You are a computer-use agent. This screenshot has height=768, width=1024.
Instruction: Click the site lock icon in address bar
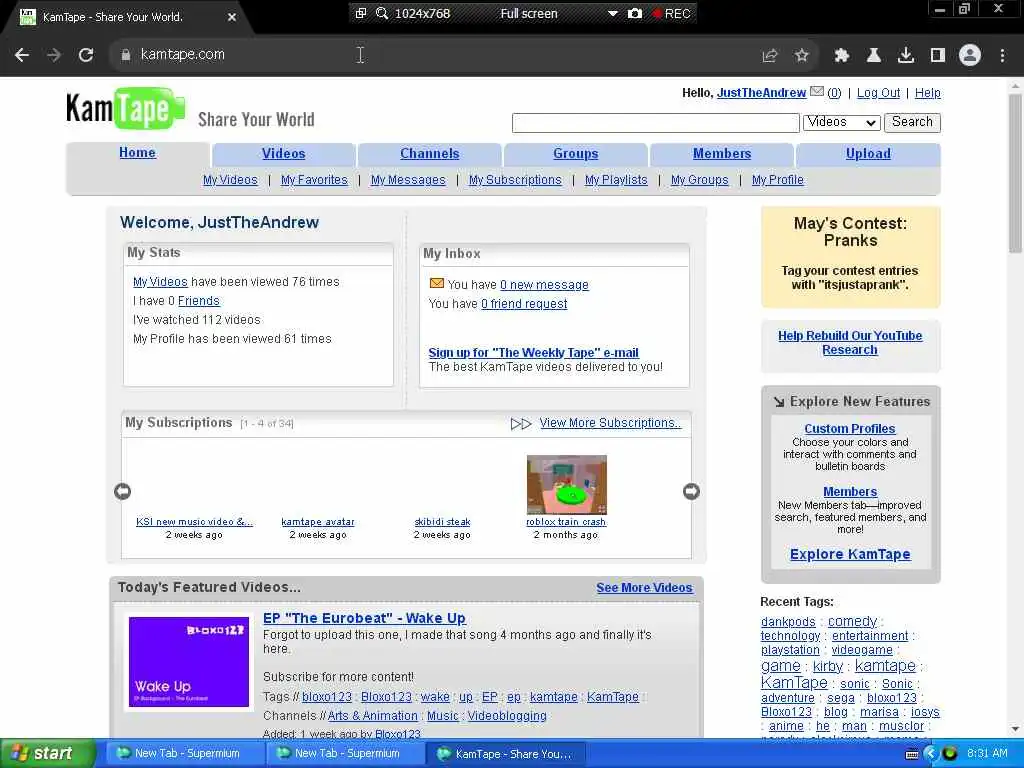coord(125,55)
